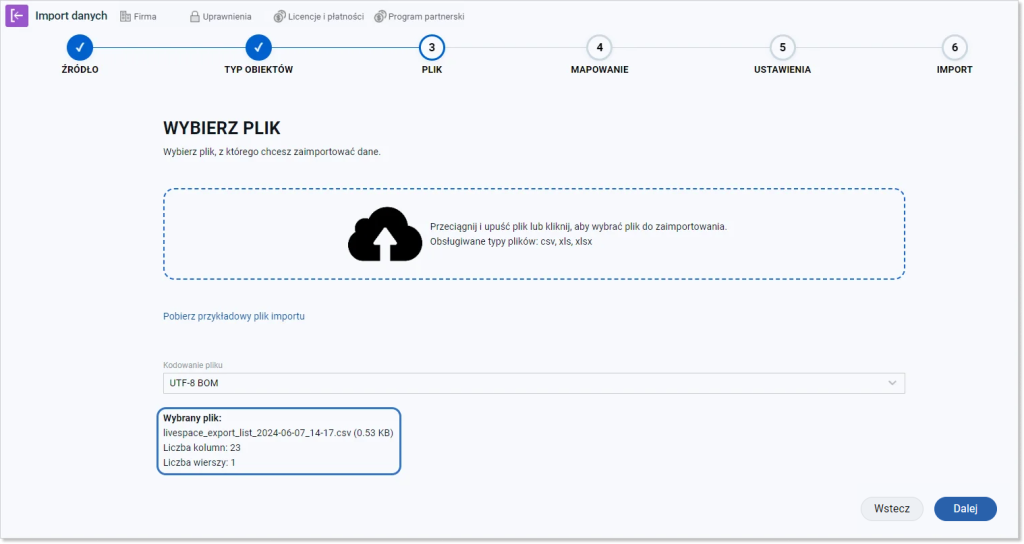Click Pobierz przykładowy plik importu link
Image resolution: width=1024 pixels, height=544 pixels.
(x=234, y=316)
